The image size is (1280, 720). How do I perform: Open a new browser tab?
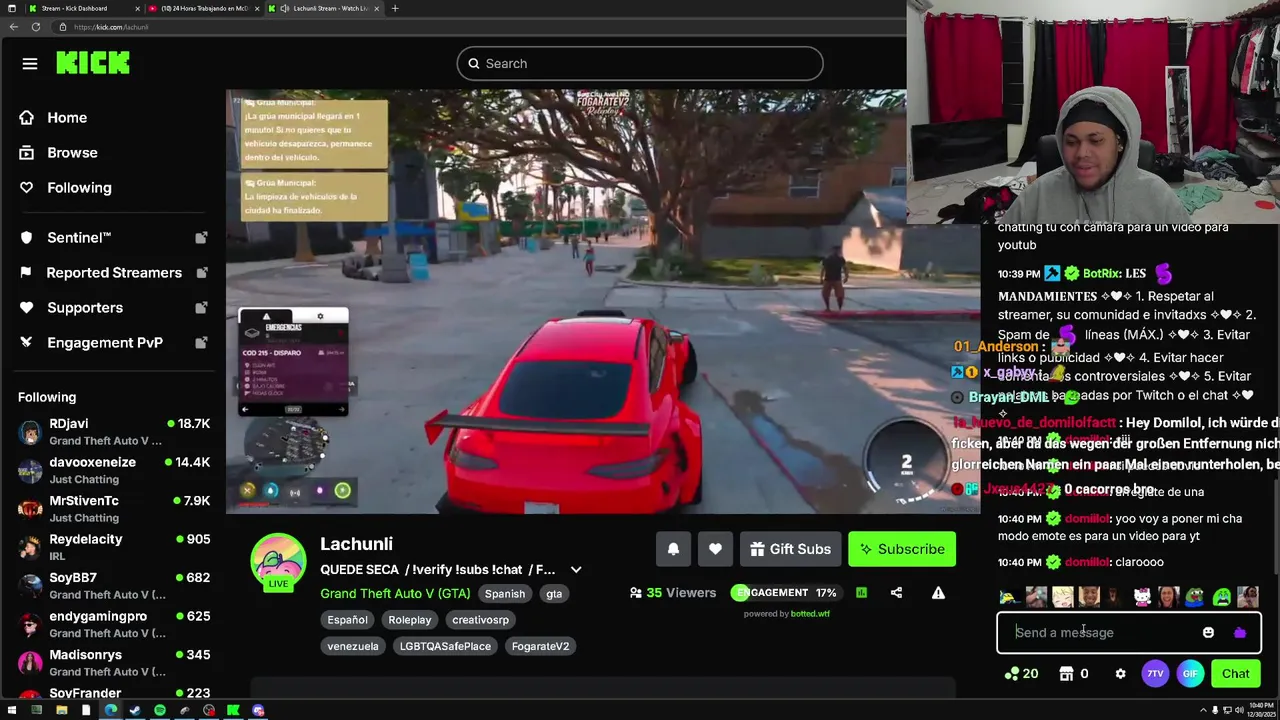(395, 8)
